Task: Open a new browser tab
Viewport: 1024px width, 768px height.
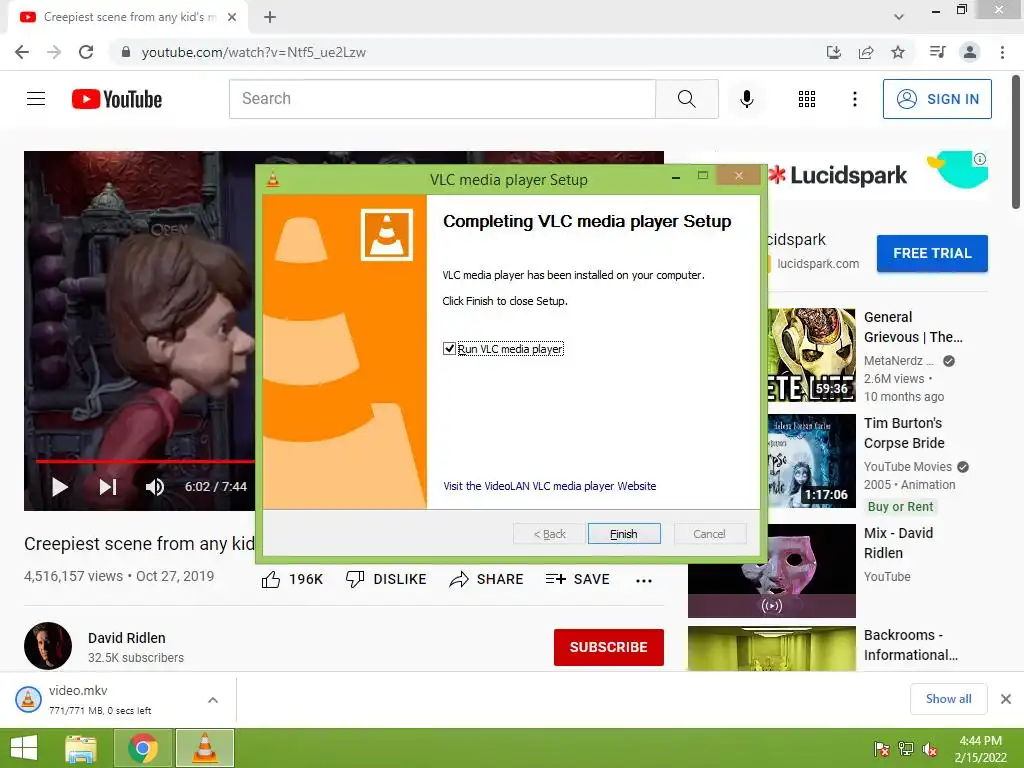Action: tap(270, 17)
